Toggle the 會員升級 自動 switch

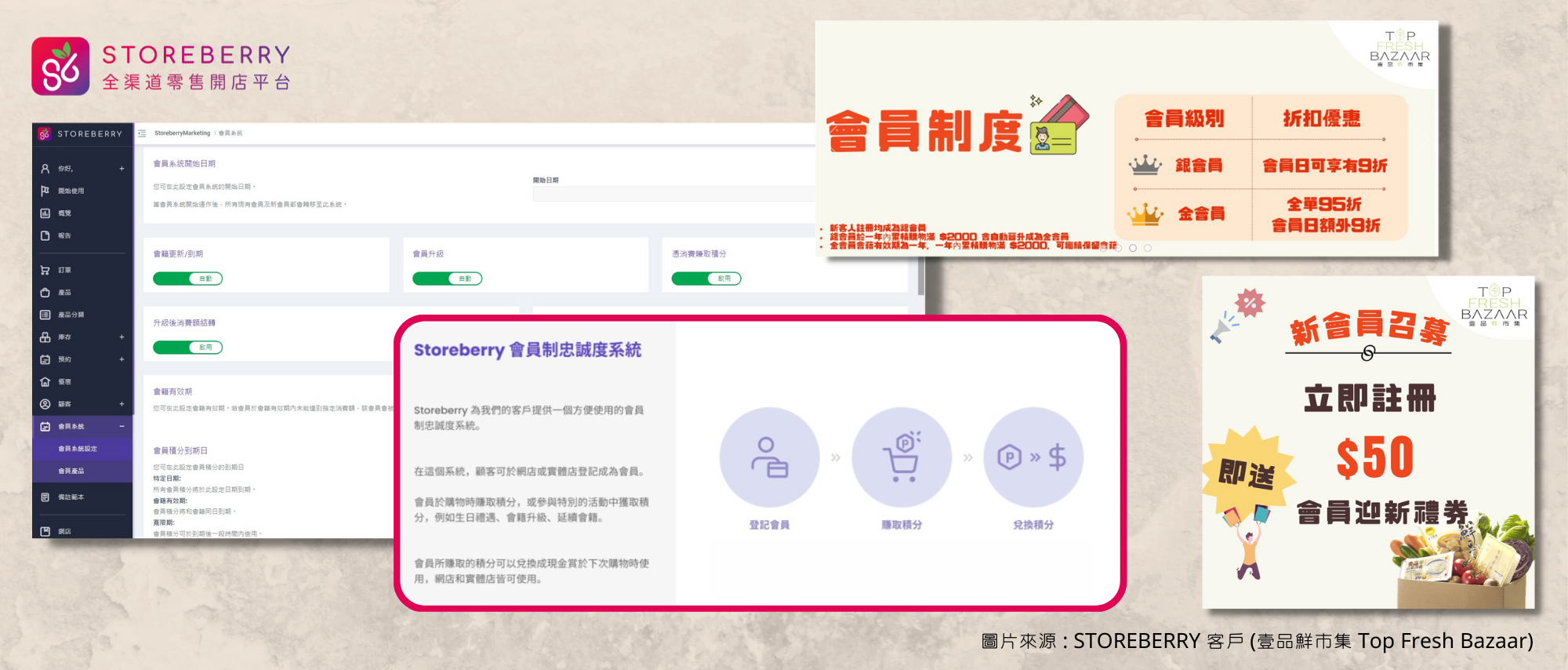(x=448, y=279)
